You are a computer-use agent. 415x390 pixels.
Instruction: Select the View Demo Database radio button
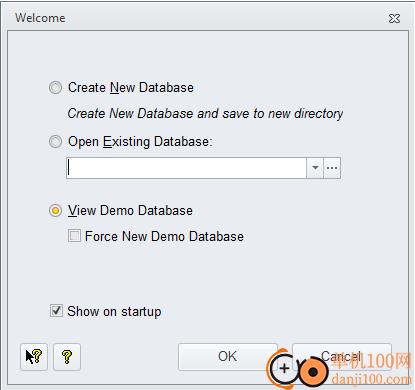pos(55,211)
